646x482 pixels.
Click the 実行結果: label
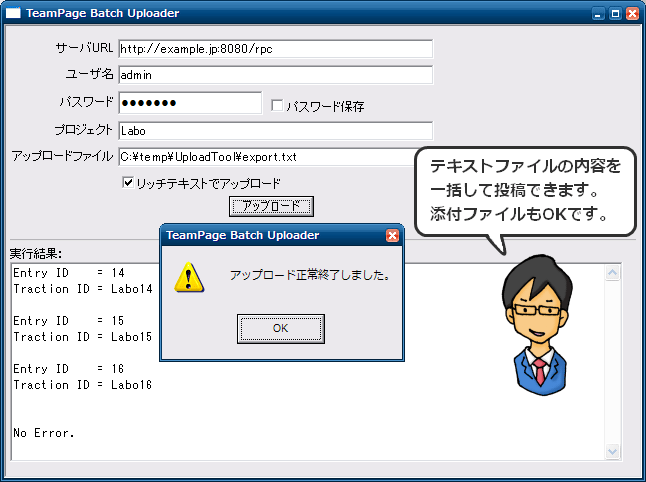36,254
